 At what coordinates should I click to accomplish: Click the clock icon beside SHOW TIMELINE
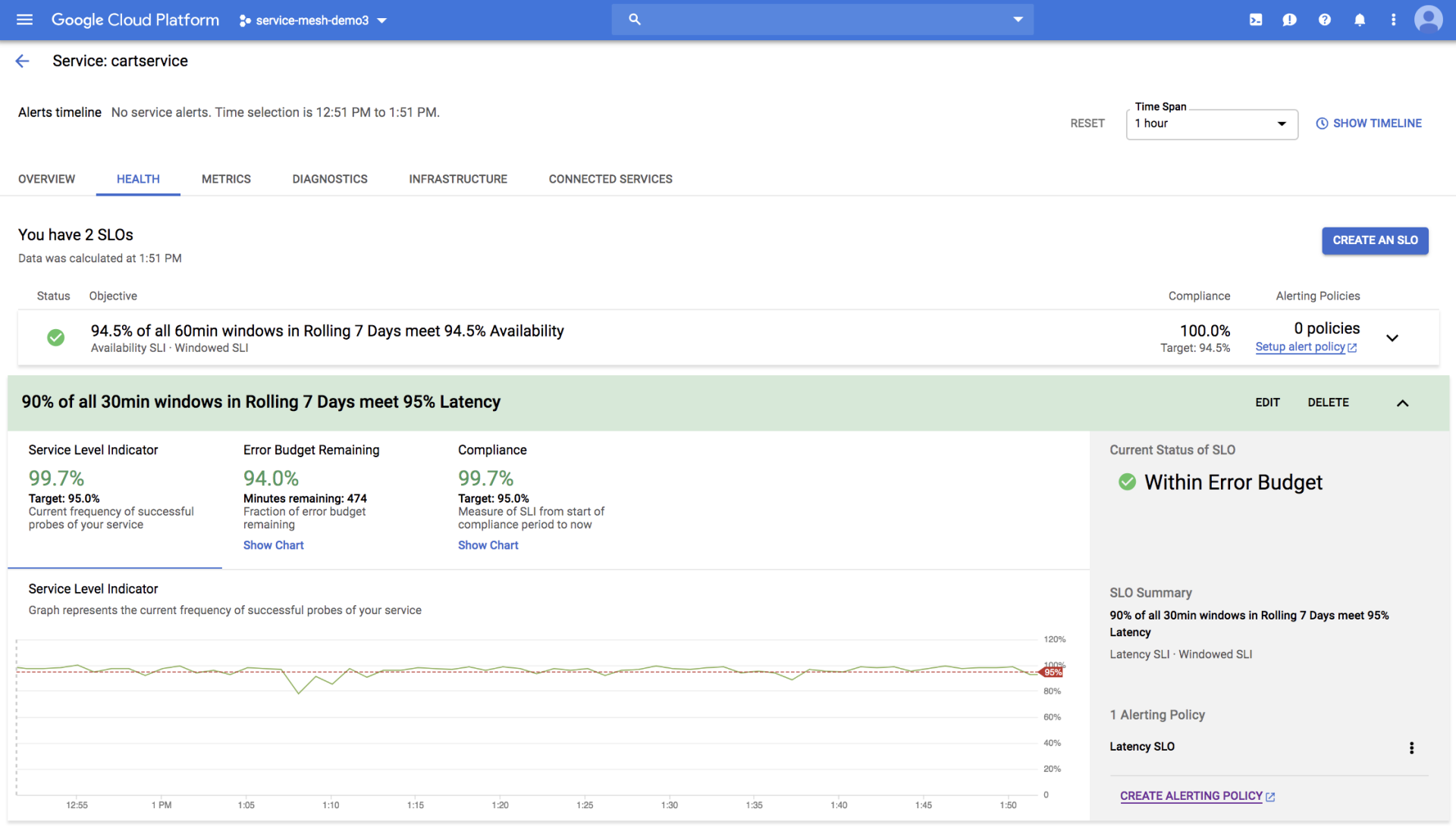[x=1321, y=124]
